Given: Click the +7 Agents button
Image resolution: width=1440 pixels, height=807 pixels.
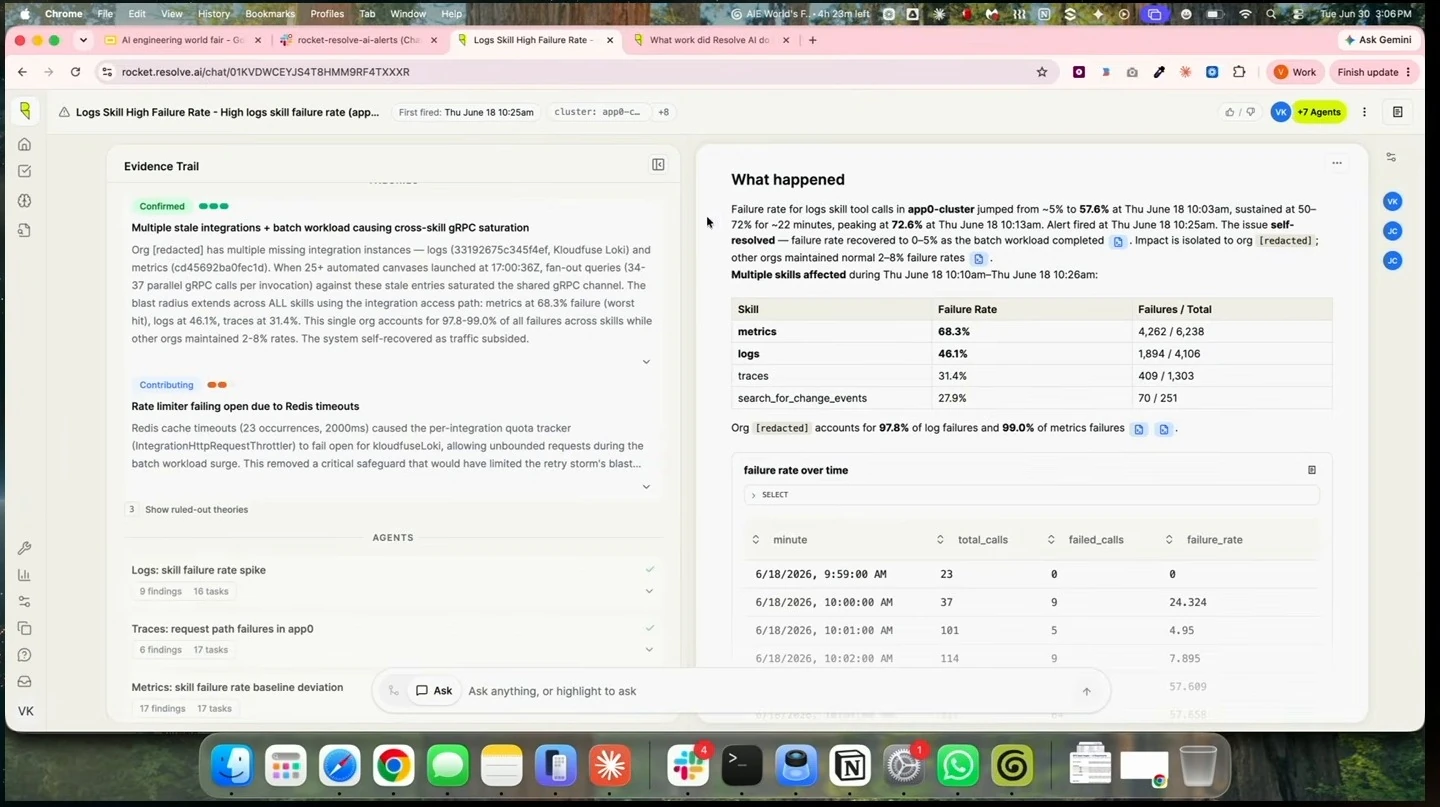Looking at the screenshot, I should click(x=1319, y=112).
